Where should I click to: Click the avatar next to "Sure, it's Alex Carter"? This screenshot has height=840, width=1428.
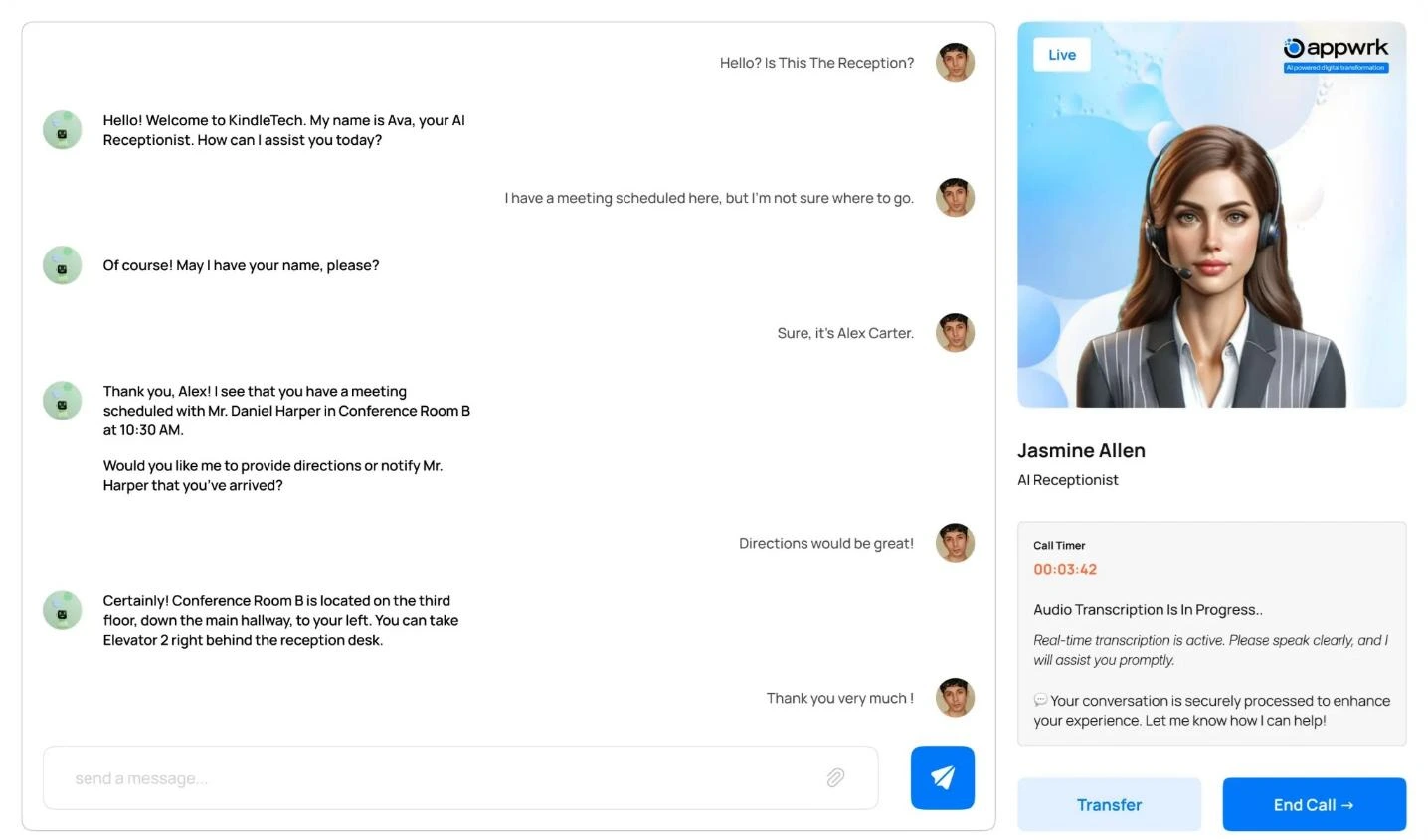click(x=954, y=332)
